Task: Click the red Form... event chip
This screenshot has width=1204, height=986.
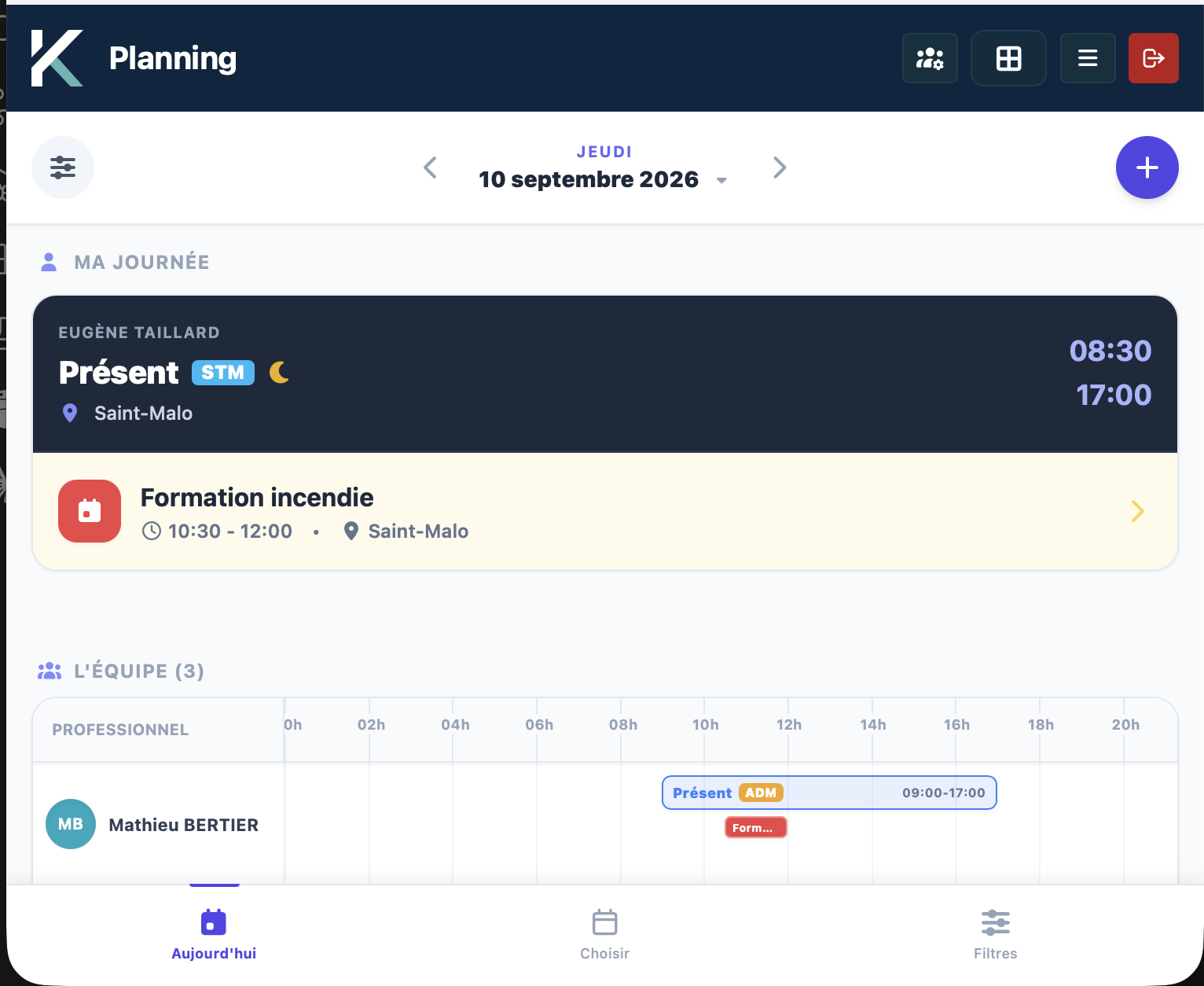Action: pyautogui.click(x=755, y=827)
